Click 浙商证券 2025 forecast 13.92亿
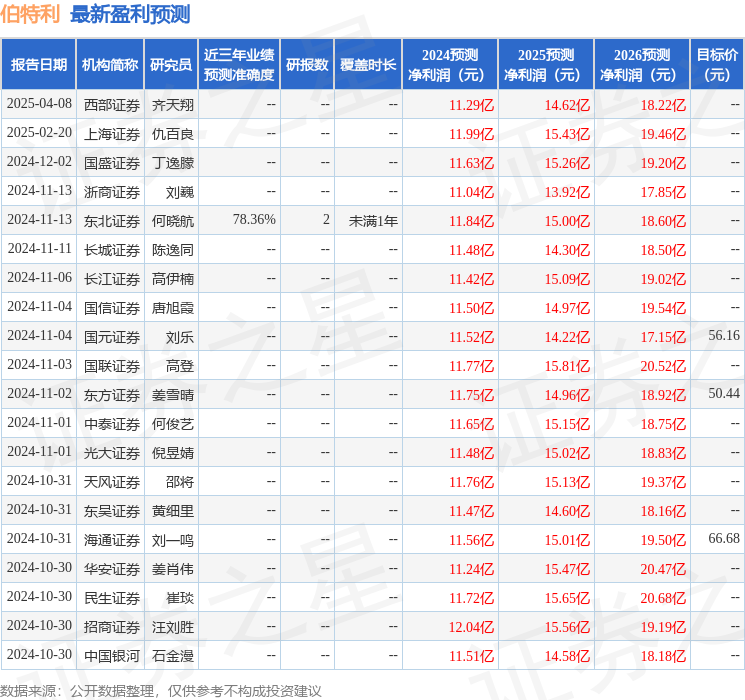This screenshot has width=745, height=700. click(x=567, y=192)
